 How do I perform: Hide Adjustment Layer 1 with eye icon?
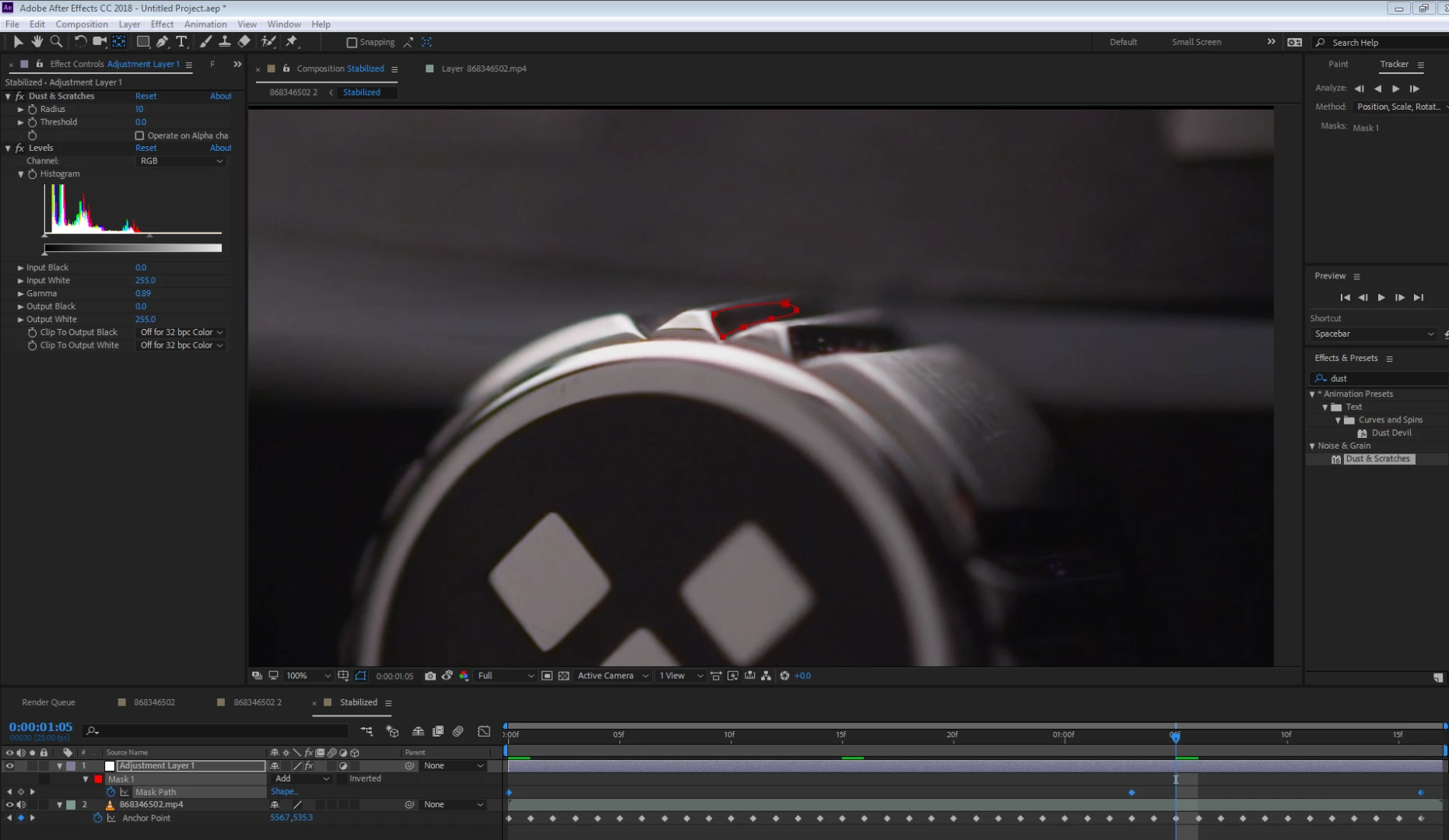(9, 766)
